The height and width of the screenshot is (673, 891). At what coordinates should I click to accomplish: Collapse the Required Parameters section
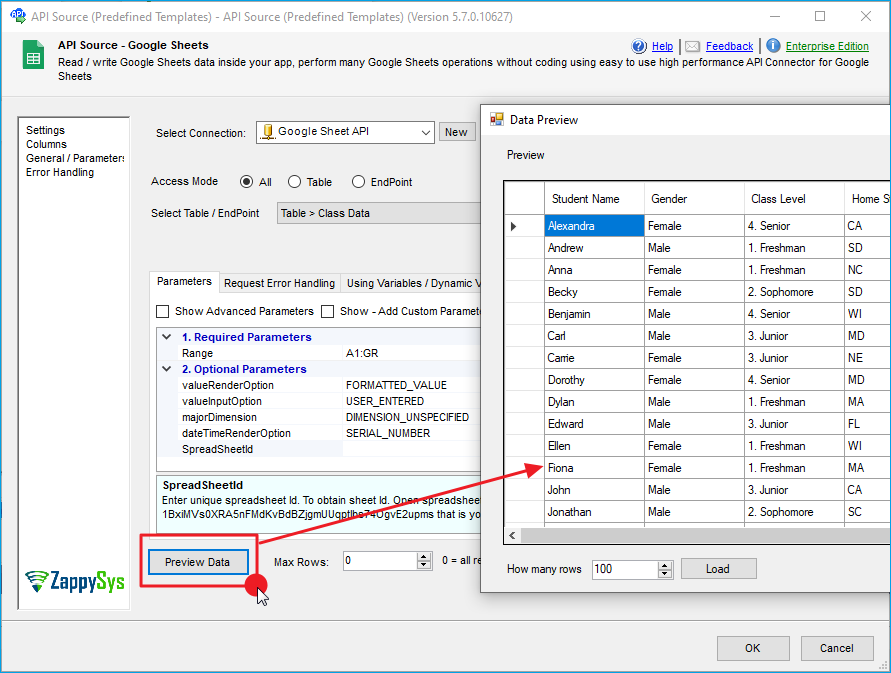click(167, 337)
